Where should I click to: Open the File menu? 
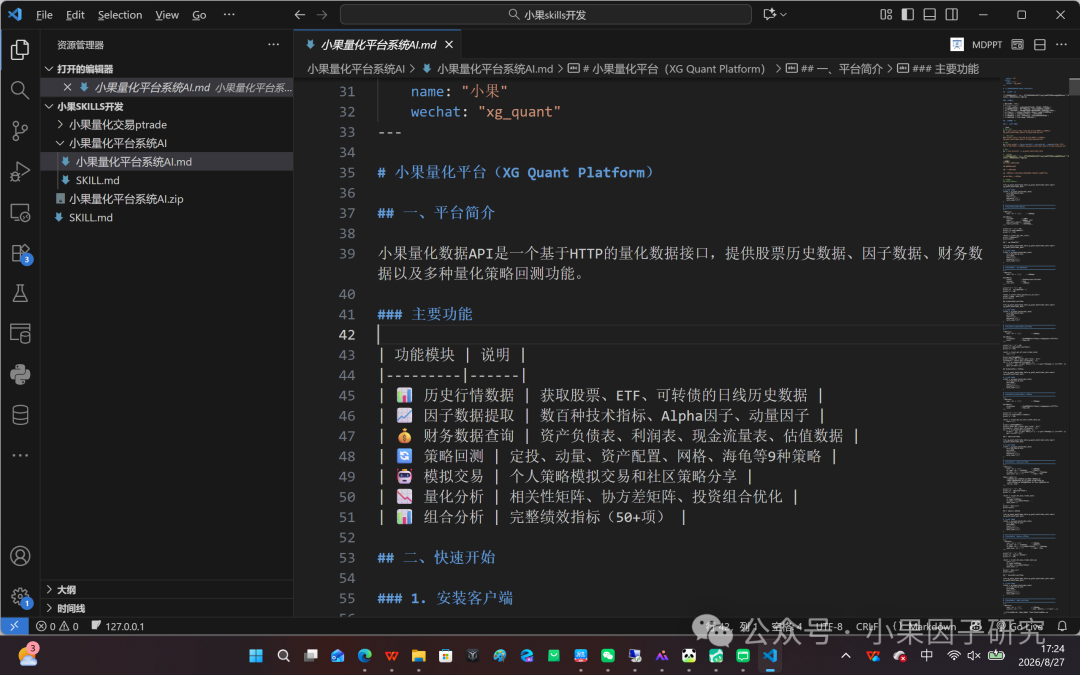click(x=44, y=14)
